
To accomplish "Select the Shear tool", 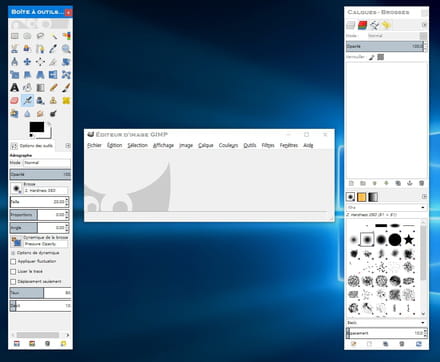I will 27,75.
